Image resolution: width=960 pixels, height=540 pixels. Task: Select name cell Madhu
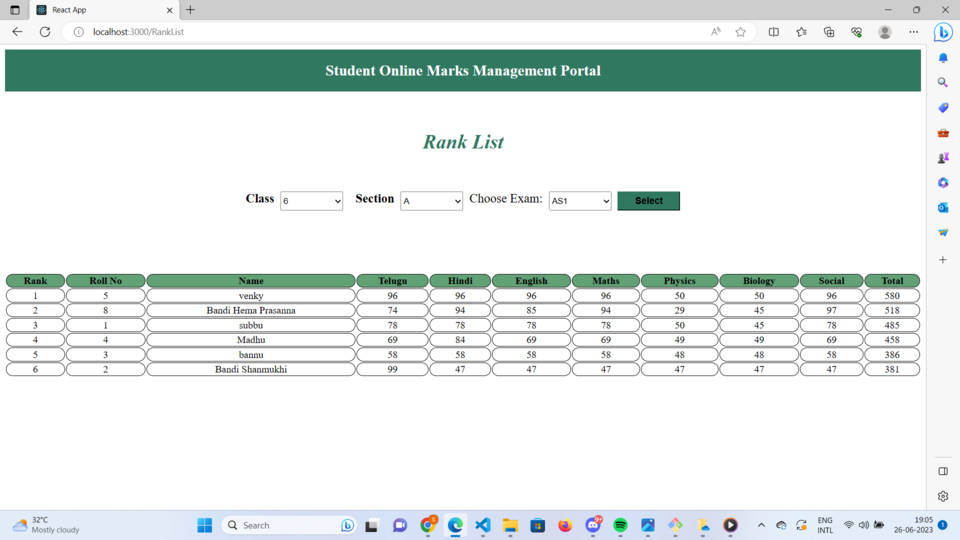(251, 340)
